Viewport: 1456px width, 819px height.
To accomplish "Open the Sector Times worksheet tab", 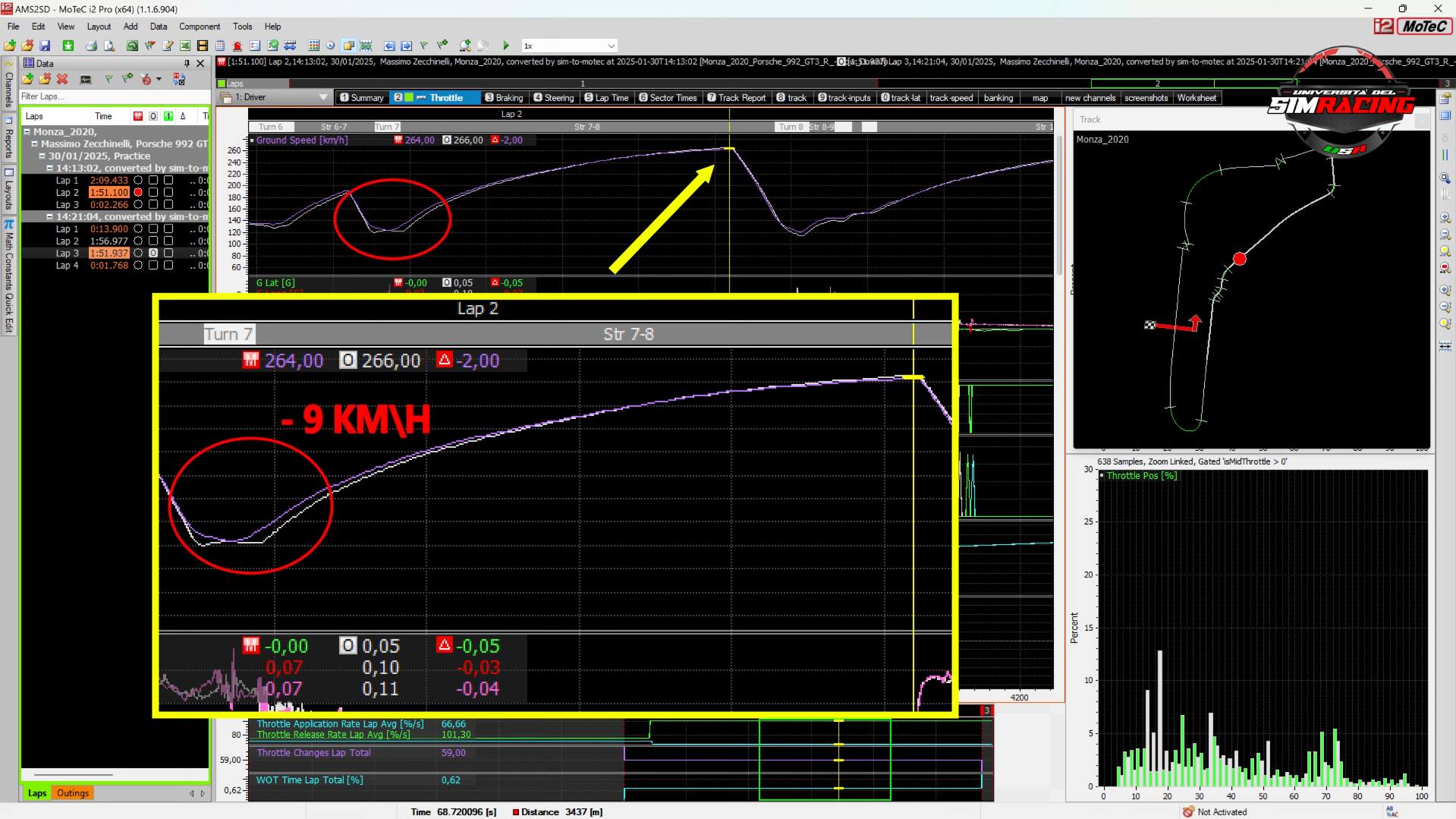I will click(668, 98).
